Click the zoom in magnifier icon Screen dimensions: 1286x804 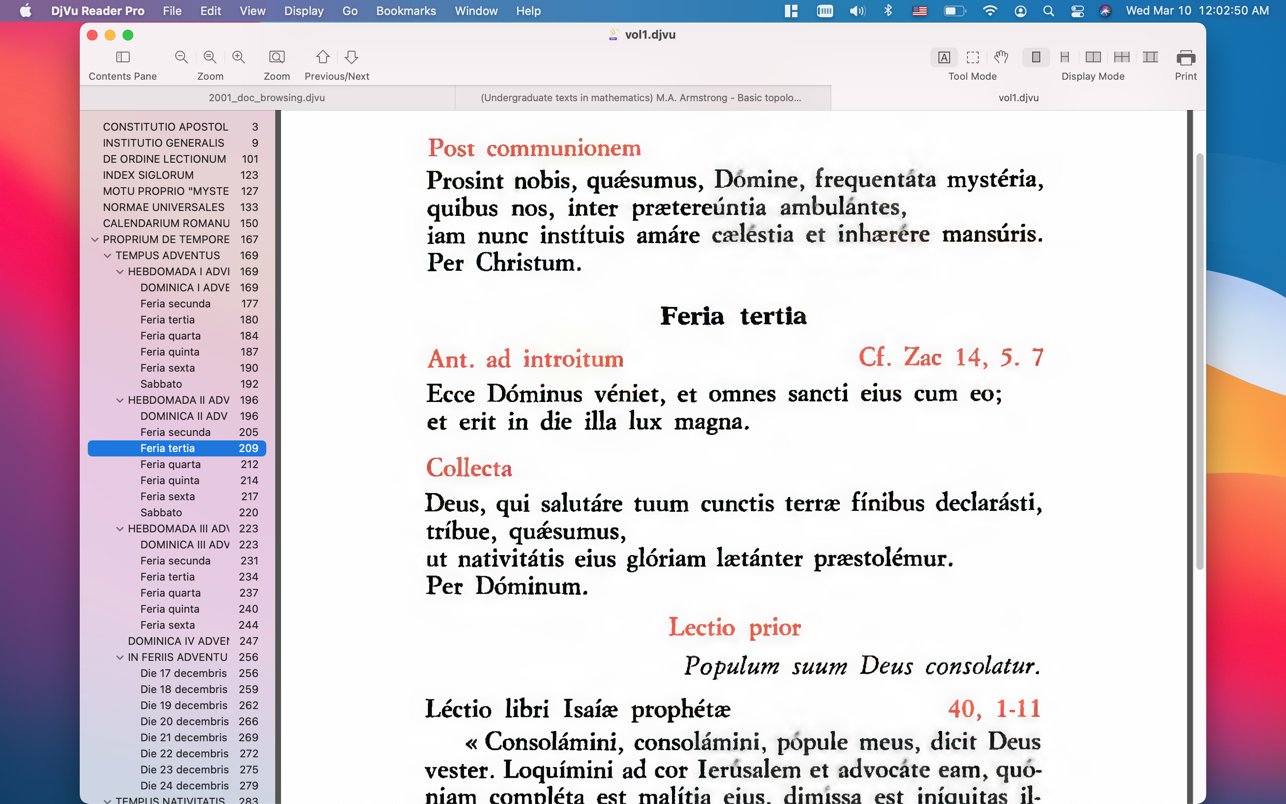tap(238, 58)
